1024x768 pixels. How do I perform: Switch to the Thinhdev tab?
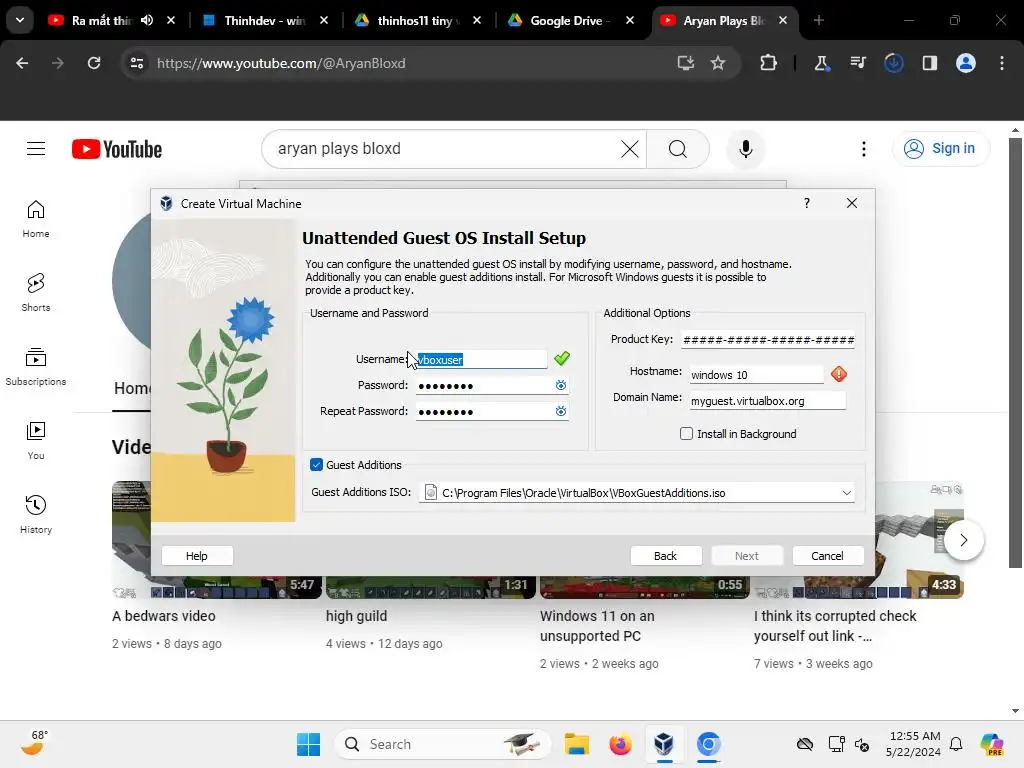click(266, 21)
